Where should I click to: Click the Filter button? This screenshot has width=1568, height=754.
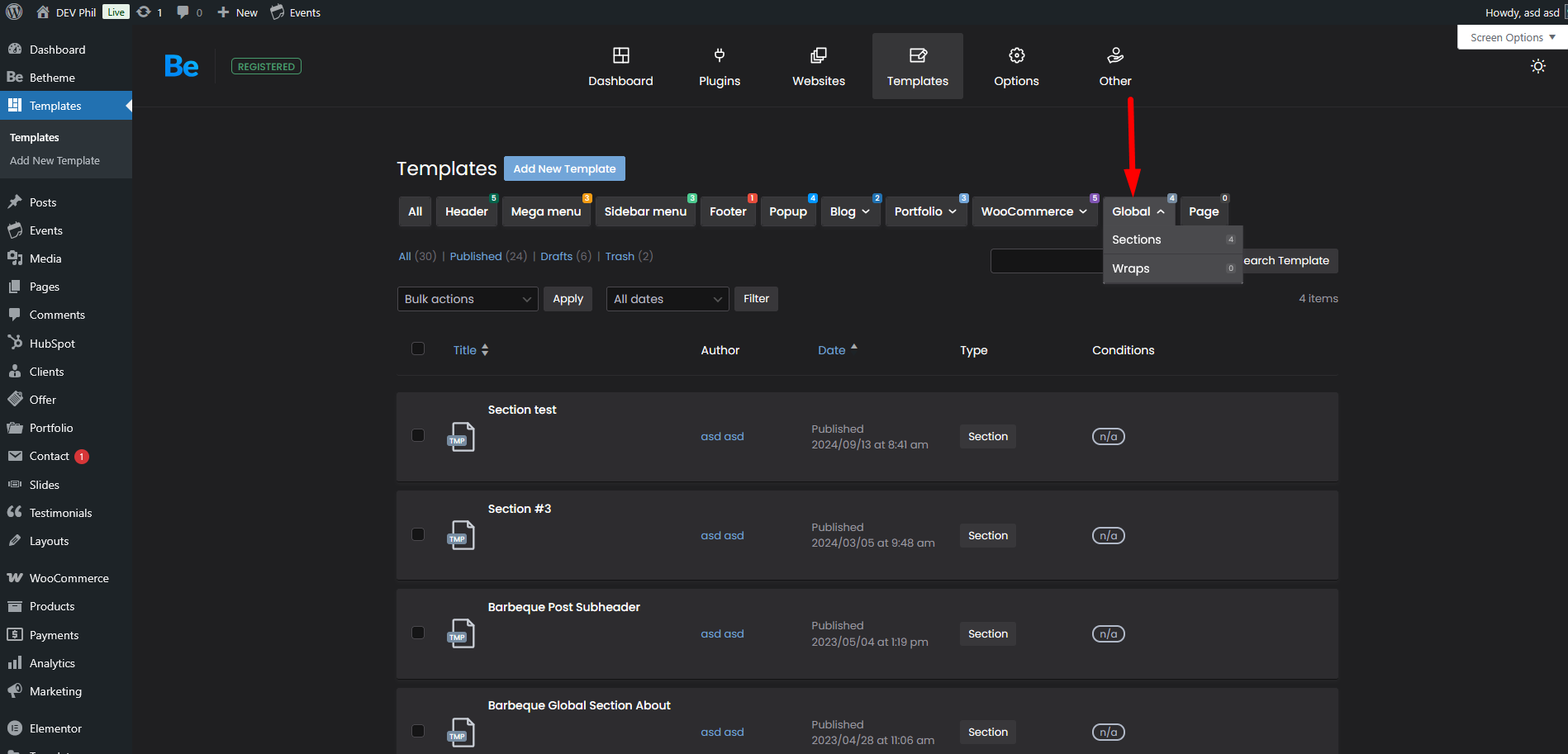pos(756,299)
